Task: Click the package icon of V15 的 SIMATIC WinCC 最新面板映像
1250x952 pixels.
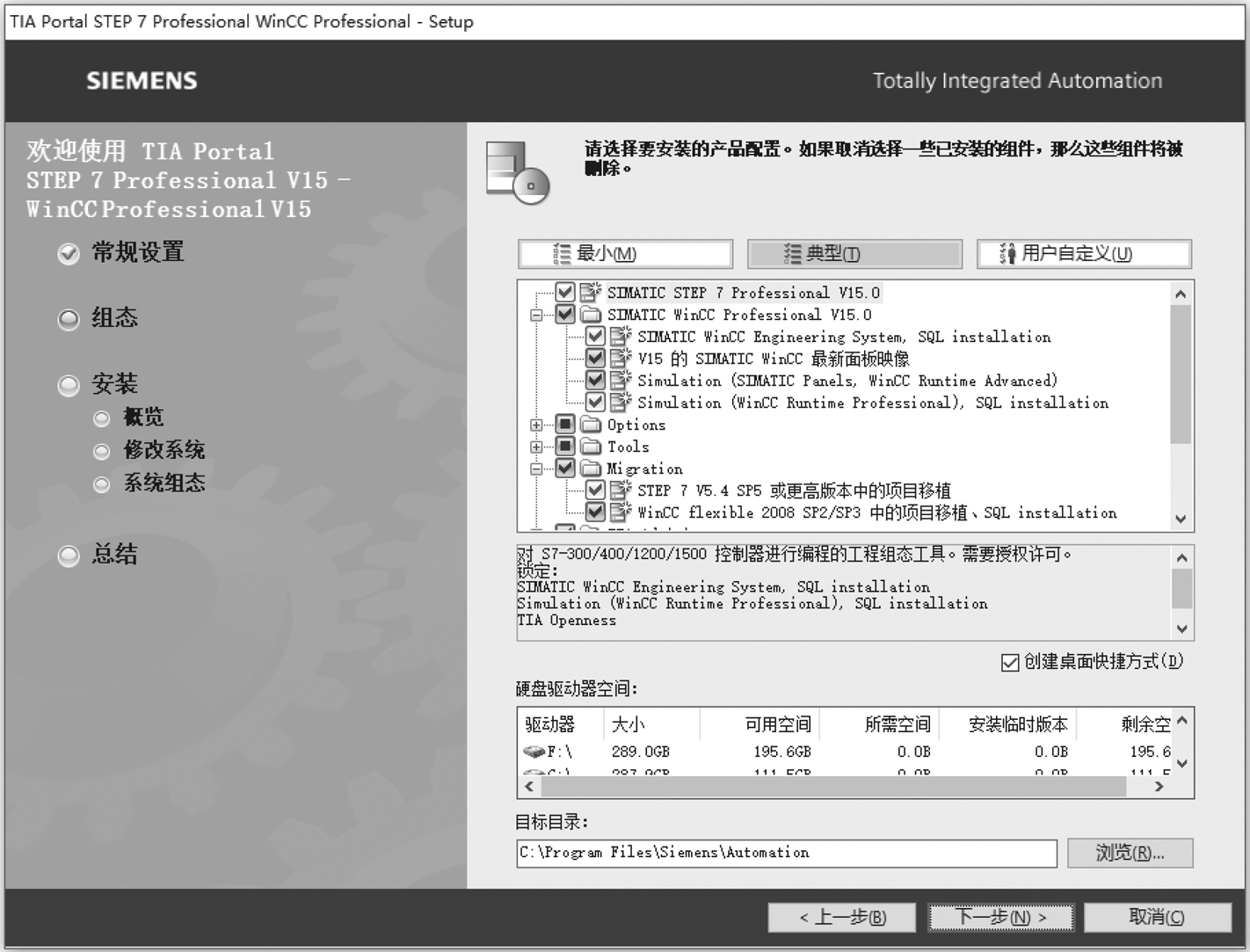Action: 621,358
